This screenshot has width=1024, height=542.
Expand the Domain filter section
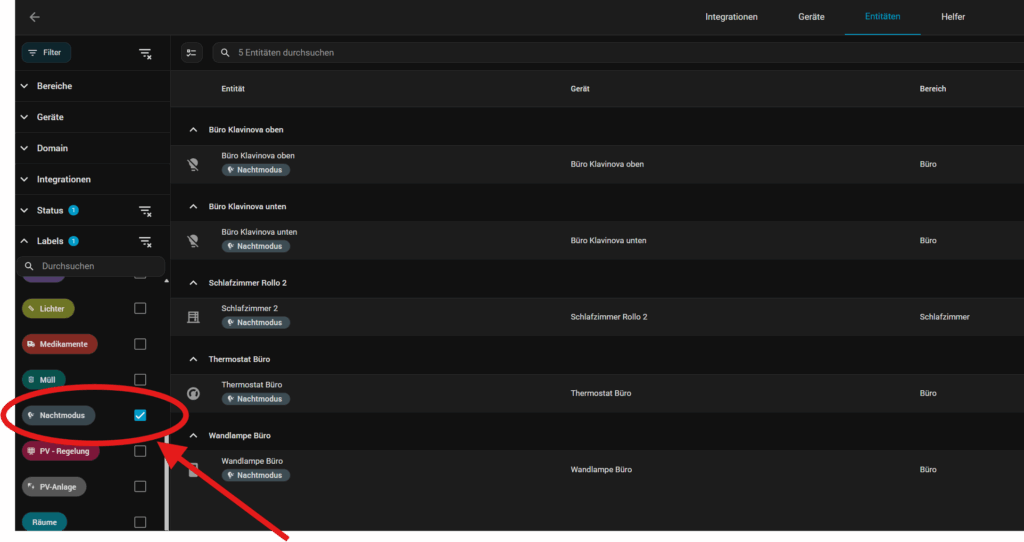[25, 148]
